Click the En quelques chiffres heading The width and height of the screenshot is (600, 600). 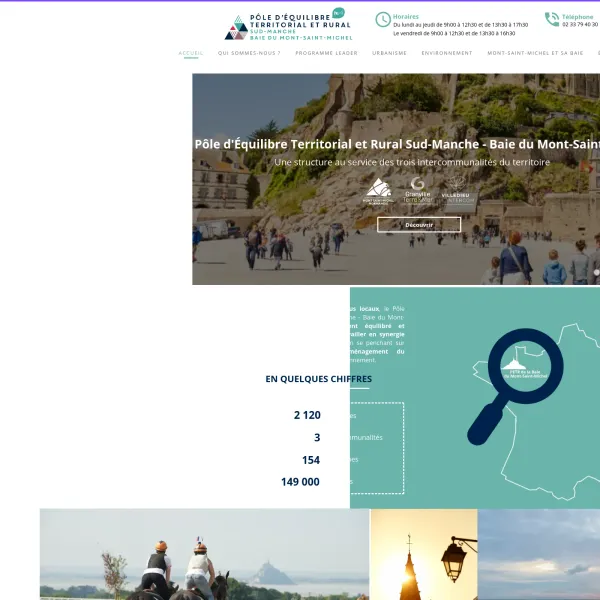pos(318,379)
